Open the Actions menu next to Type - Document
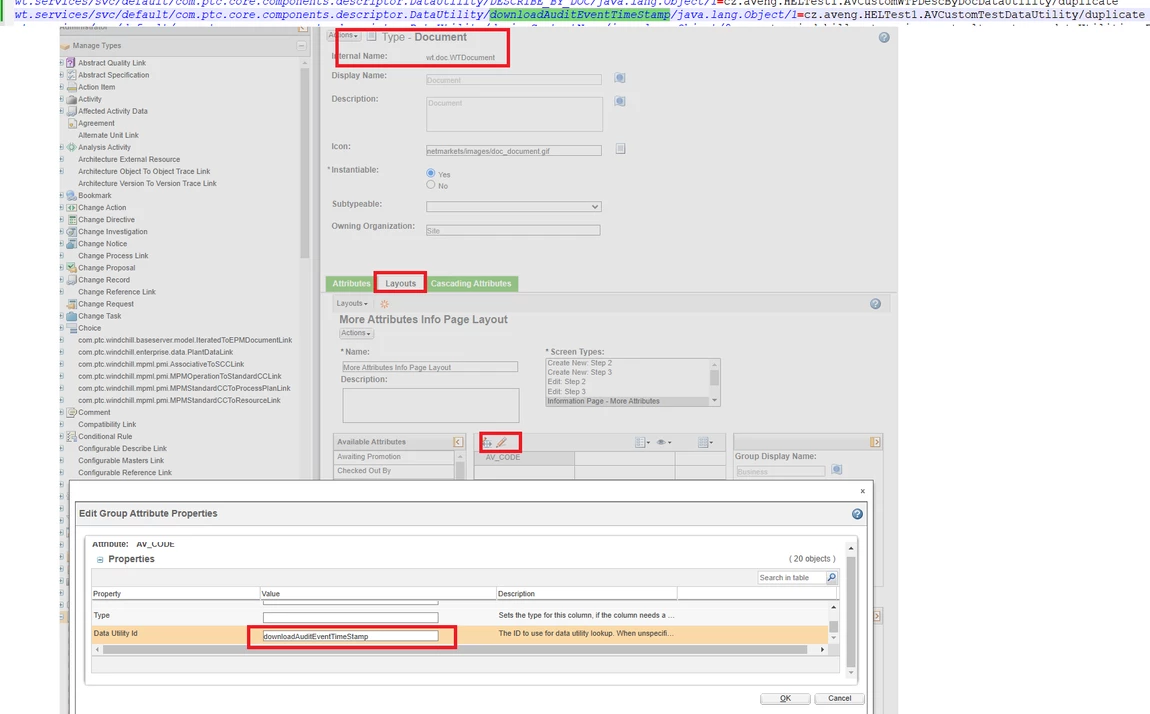The width and height of the screenshot is (1150, 714). [343, 35]
